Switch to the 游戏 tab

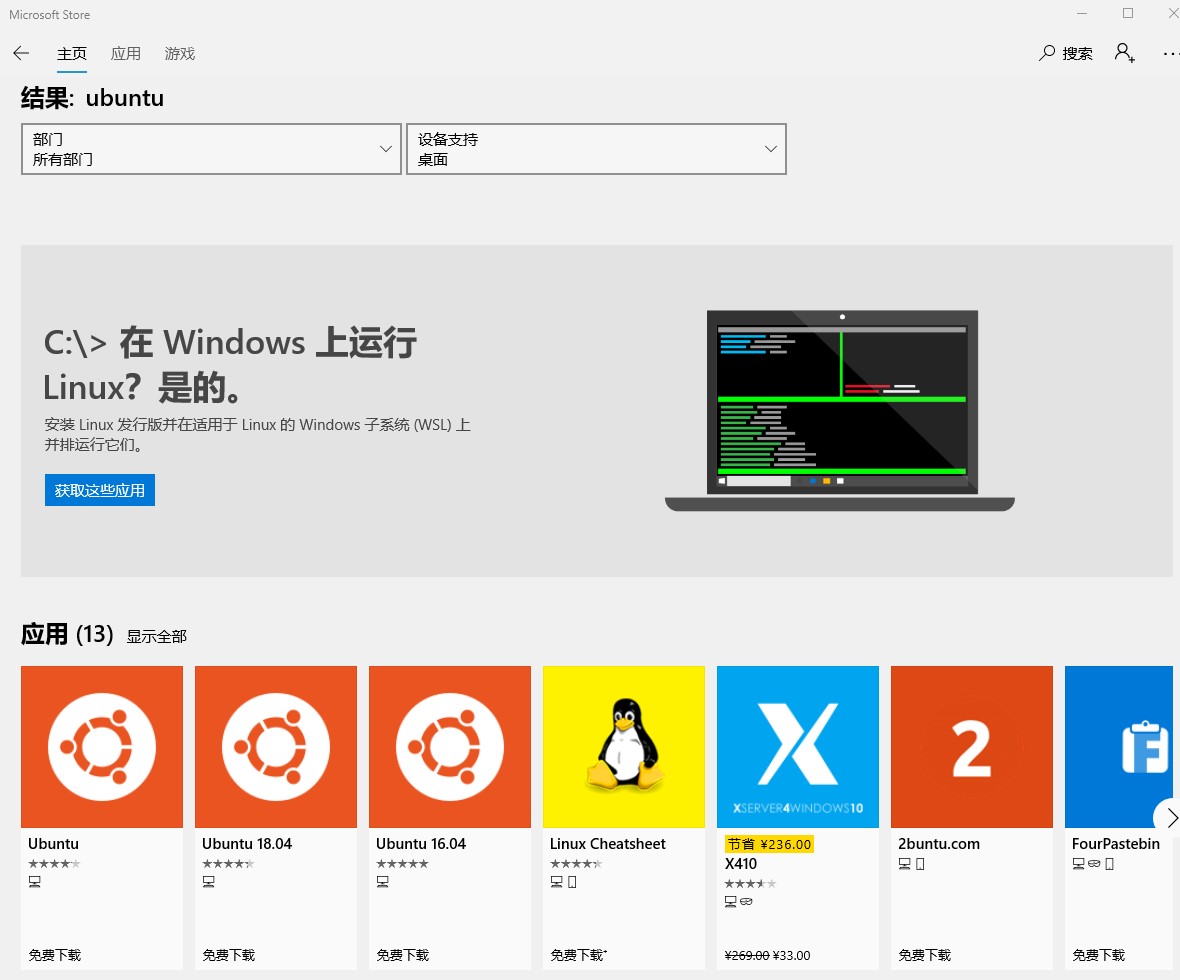(180, 53)
